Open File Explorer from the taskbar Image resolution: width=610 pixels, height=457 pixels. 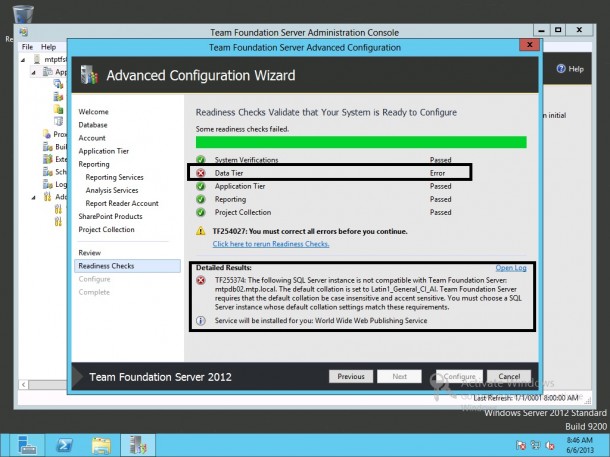[x=101, y=445]
